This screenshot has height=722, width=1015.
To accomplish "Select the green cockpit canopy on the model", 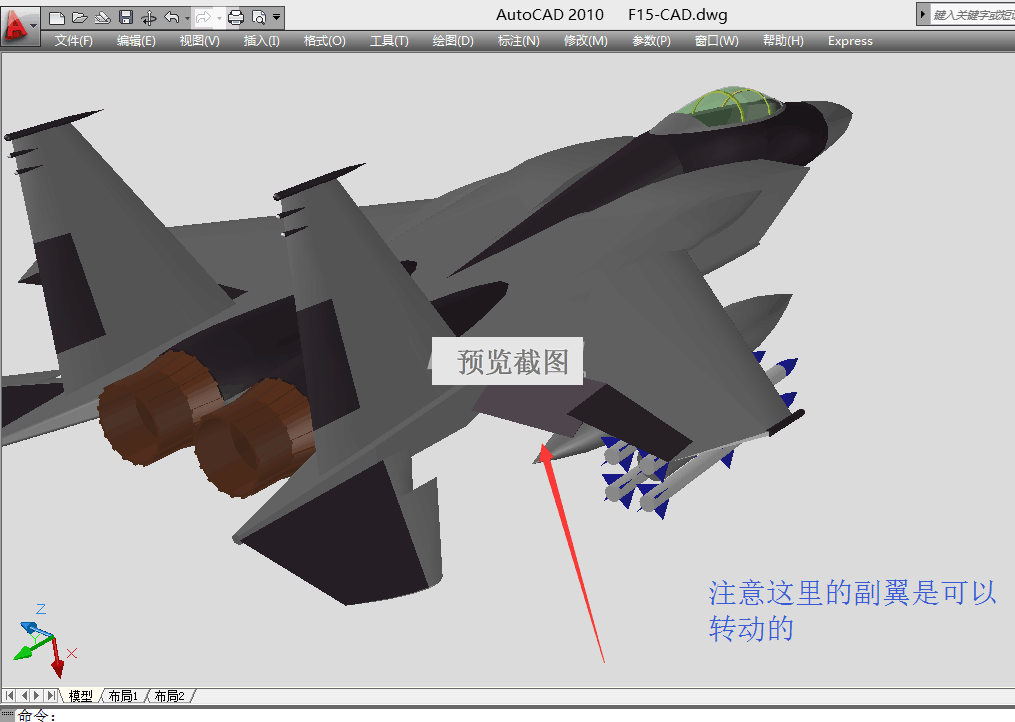I will 730,106.
